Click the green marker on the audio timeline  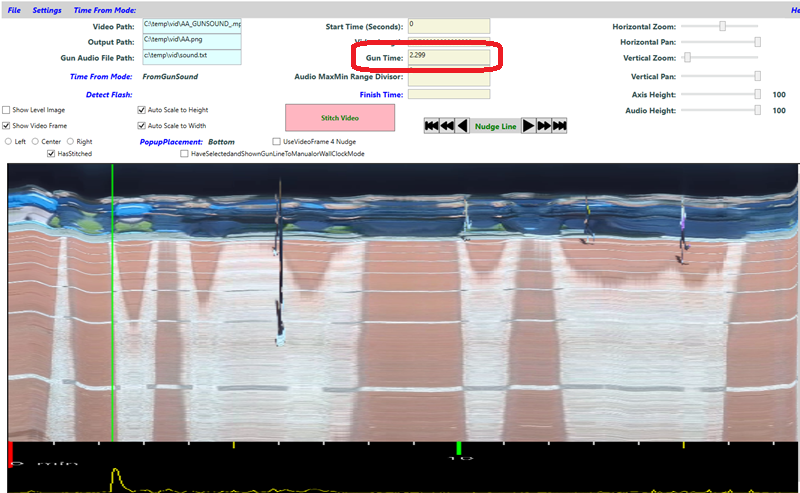(x=458, y=447)
